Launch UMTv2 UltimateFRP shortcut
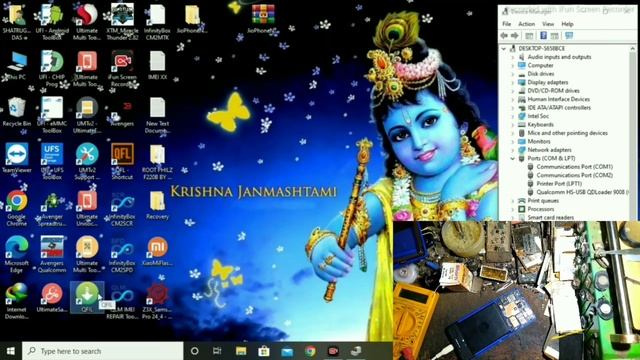This screenshot has width=640, height=360. [87, 115]
